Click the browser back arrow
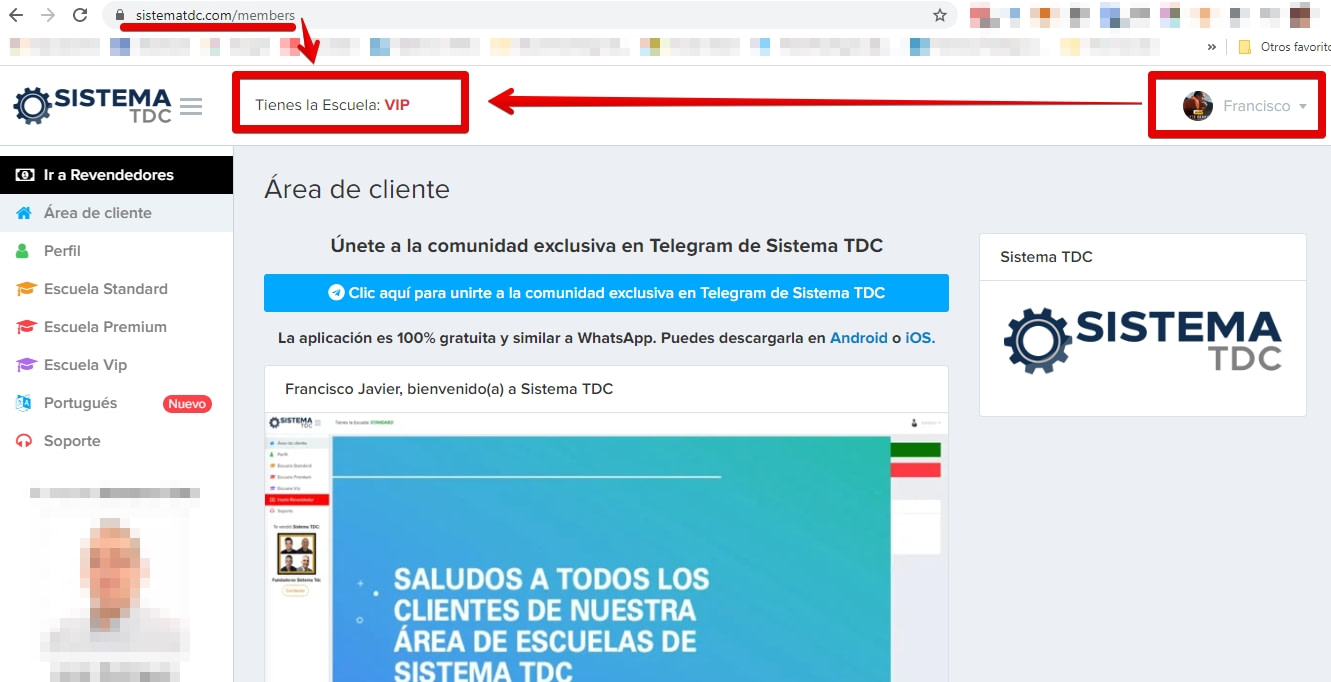The image size is (1331, 682). (16, 15)
